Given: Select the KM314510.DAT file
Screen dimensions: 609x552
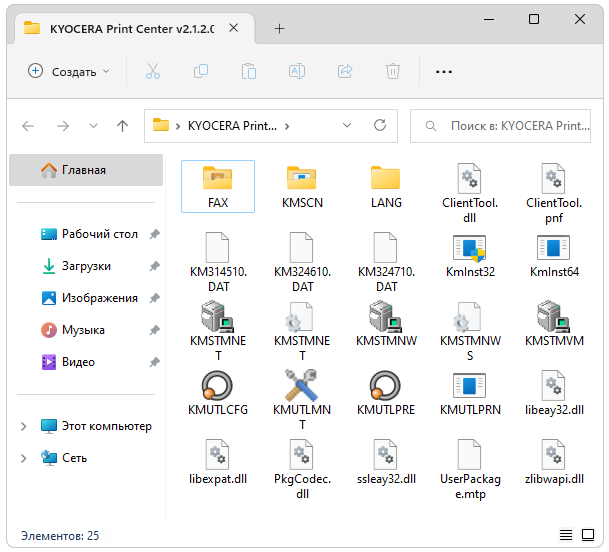Looking at the screenshot, I should (218, 262).
